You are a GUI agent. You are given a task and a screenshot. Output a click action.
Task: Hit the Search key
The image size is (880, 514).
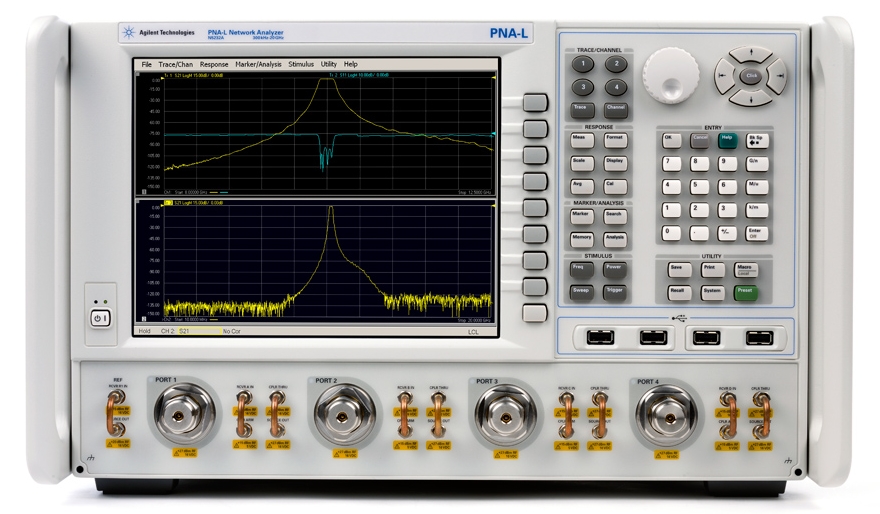click(615, 217)
